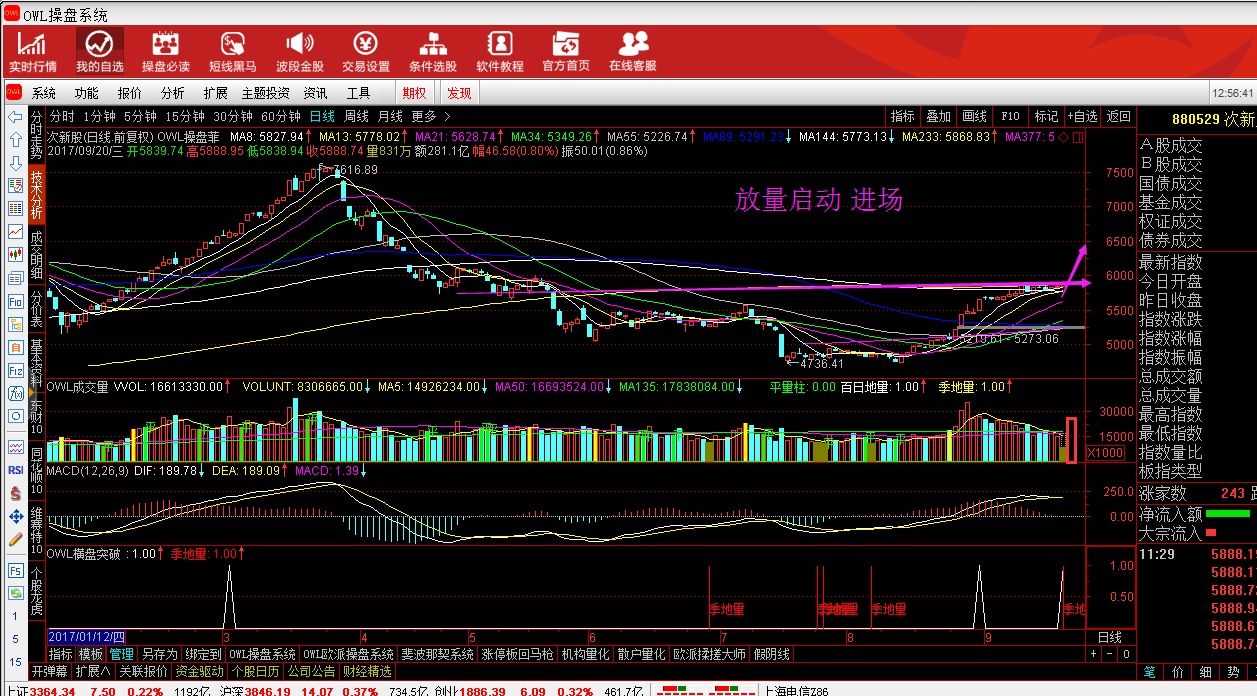Screen dimensions: 1257x696
Task: Click the +自选 add to watchlist button
Action: [1081, 116]
